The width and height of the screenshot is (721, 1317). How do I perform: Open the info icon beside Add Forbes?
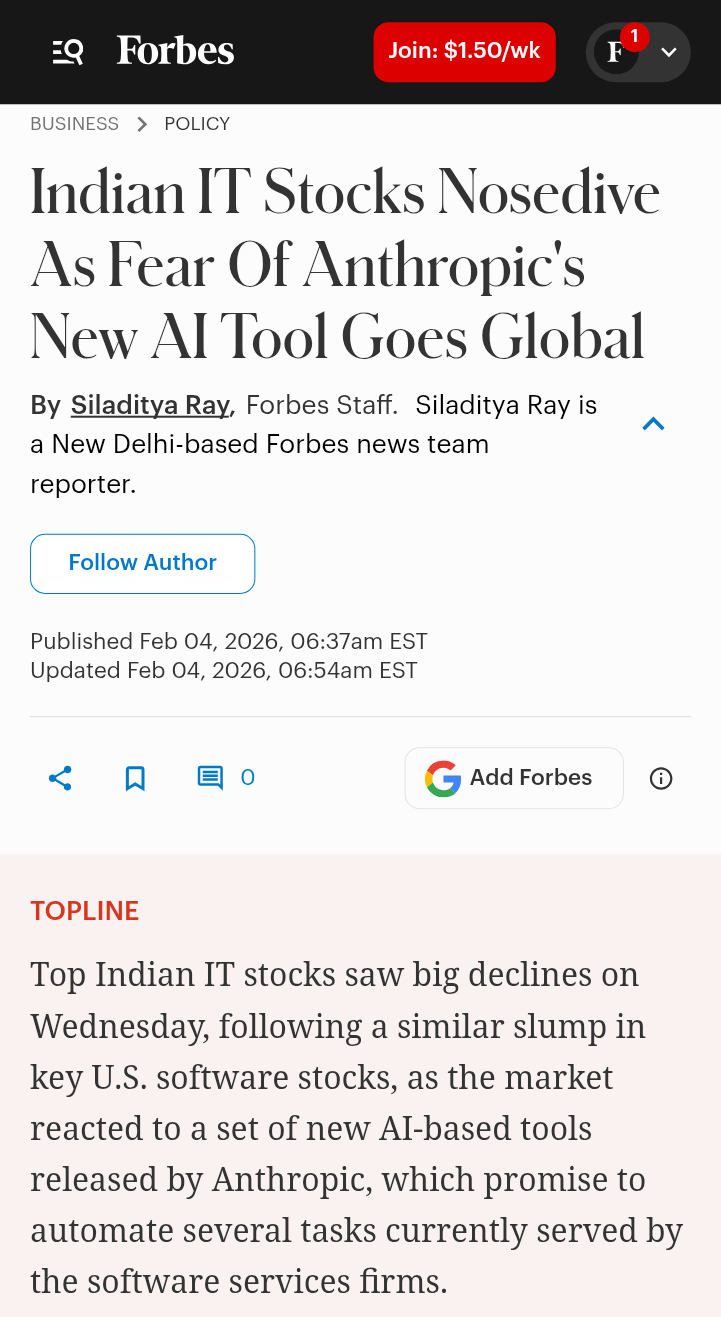click(x=661, y=778)
